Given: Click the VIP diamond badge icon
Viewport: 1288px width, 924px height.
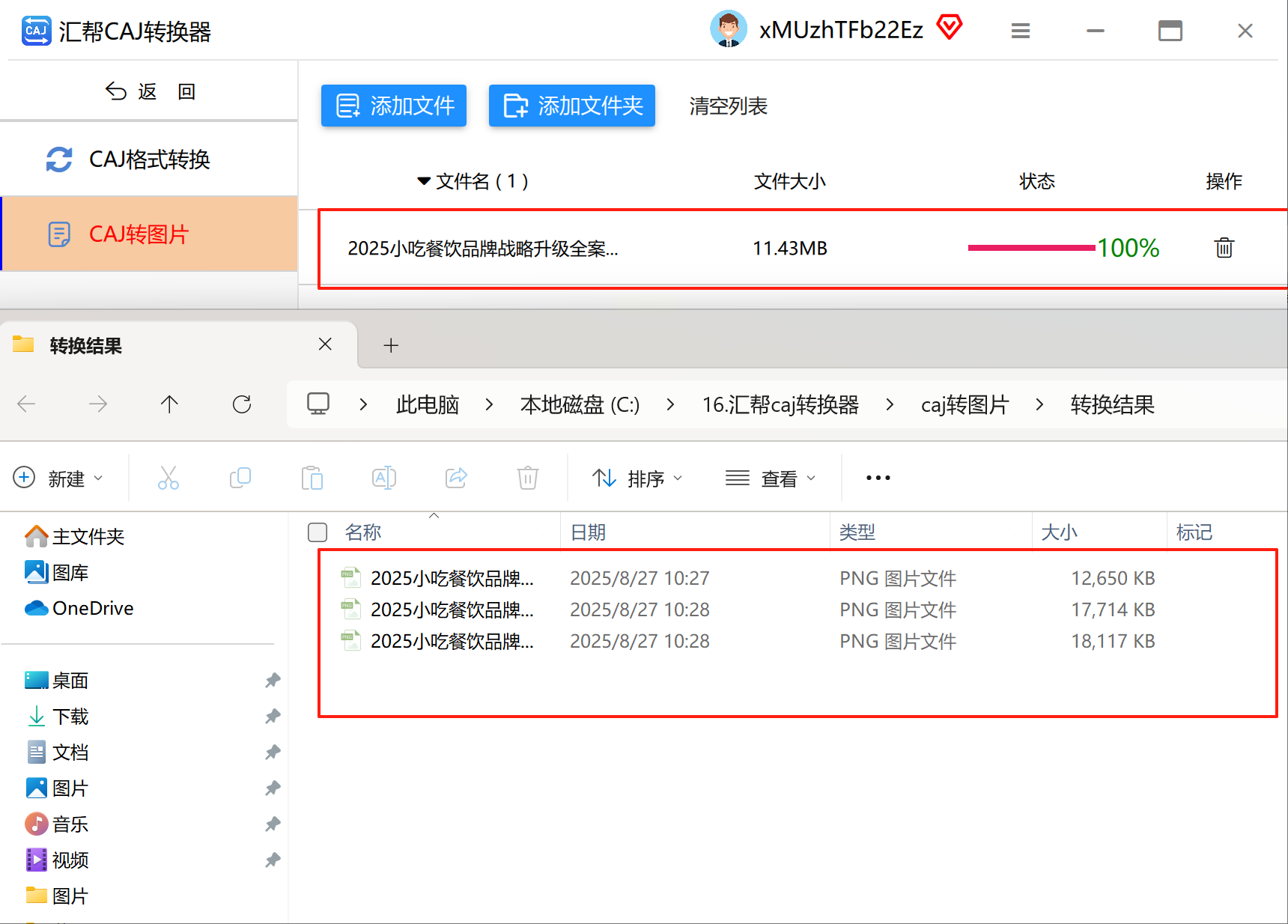Looking at the screenshot, I should 950,27.
